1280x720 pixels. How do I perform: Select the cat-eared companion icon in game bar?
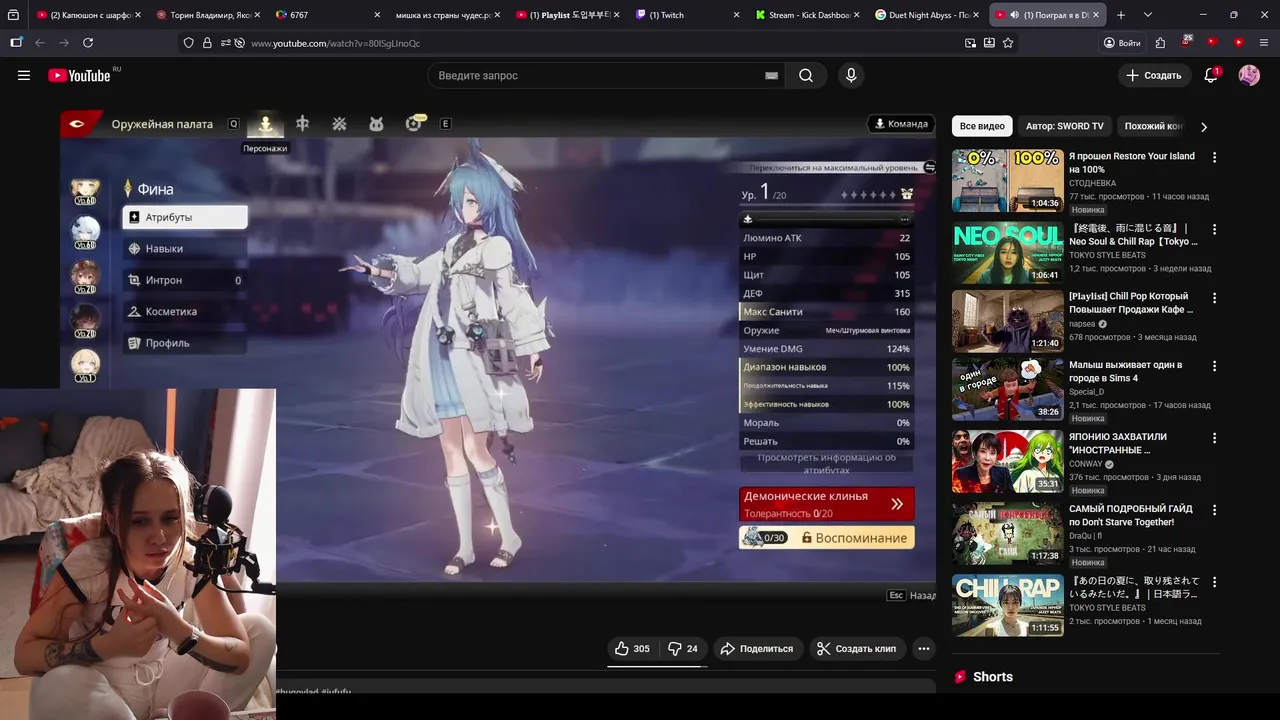(x=376, y=124)
